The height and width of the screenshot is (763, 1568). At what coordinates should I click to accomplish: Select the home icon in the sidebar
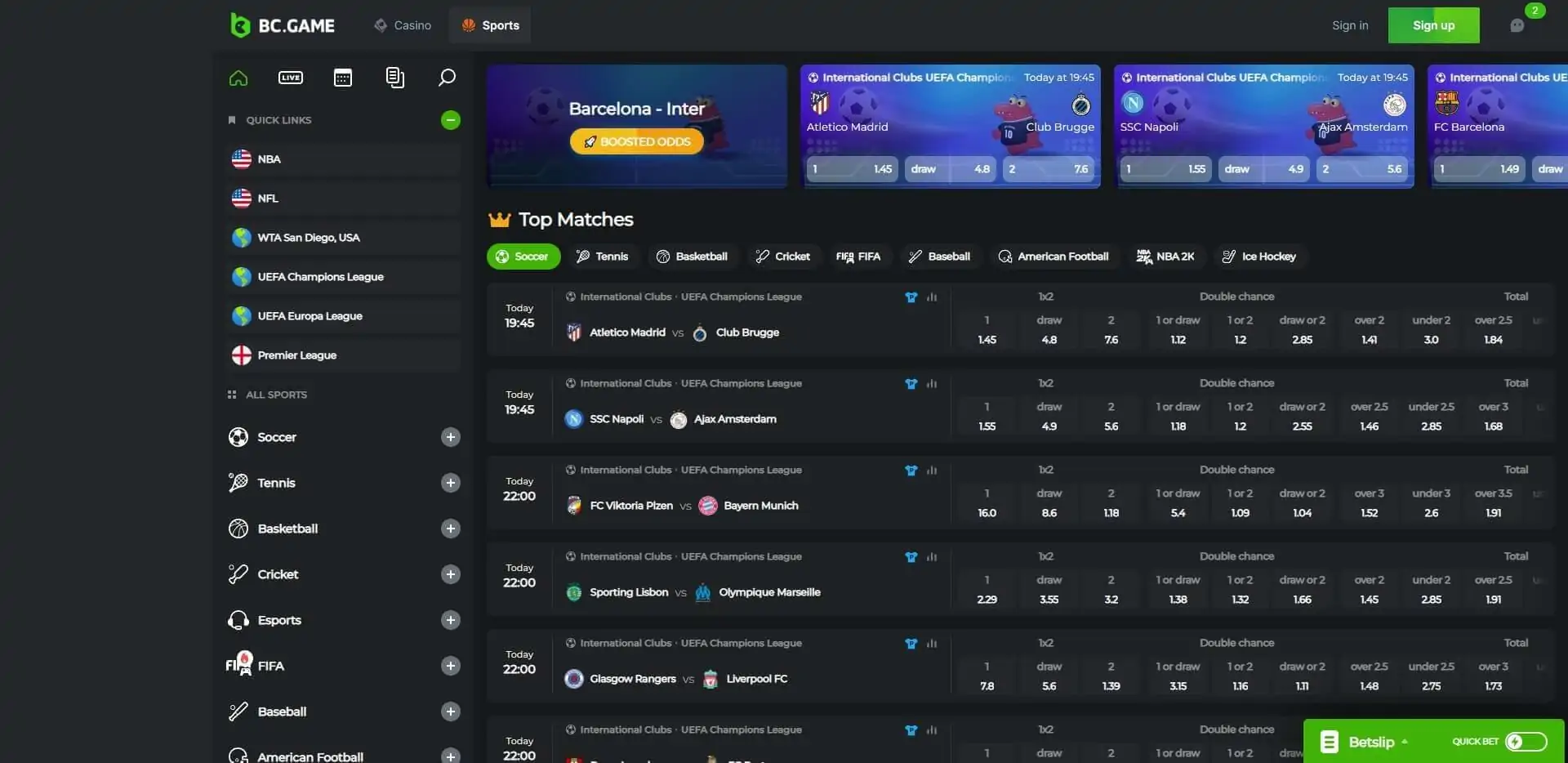coord(238,77)
